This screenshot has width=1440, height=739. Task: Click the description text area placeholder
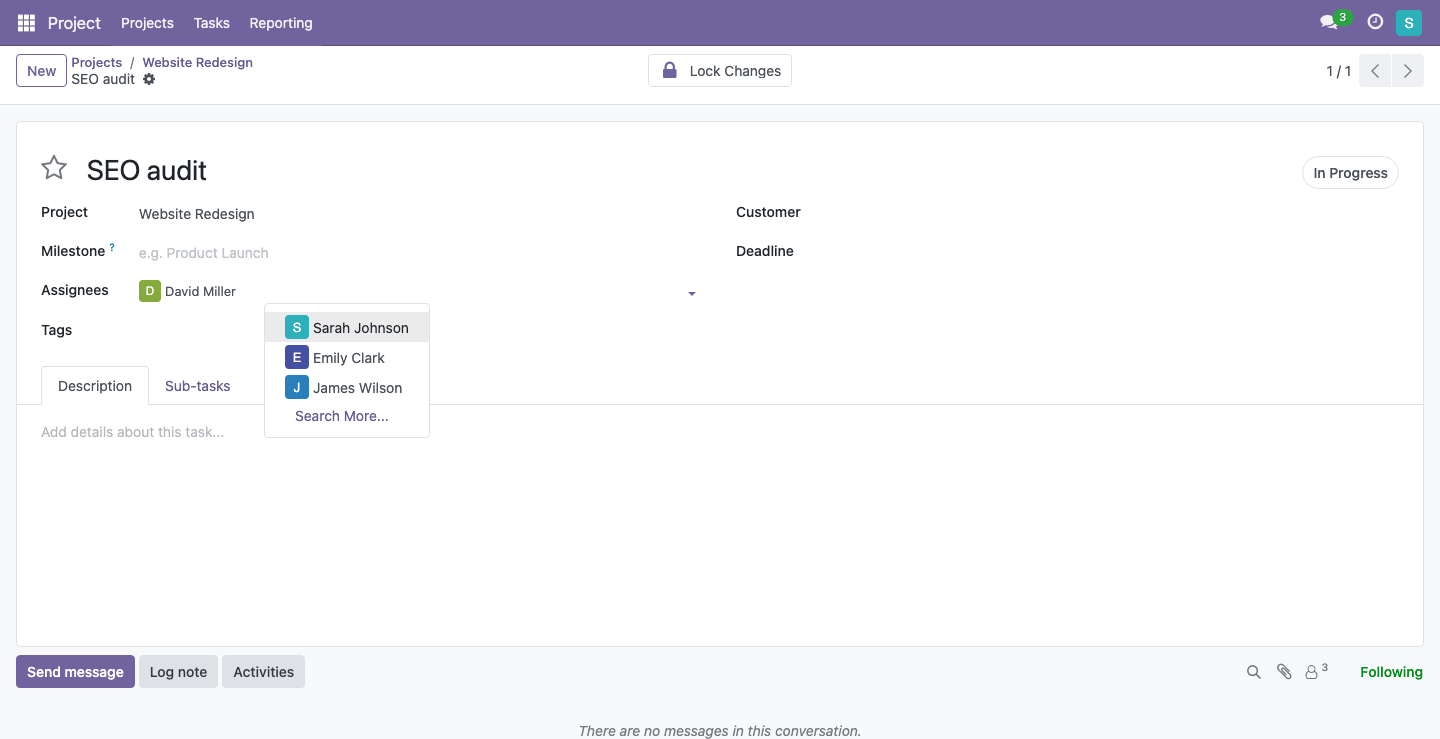(133, 432)
